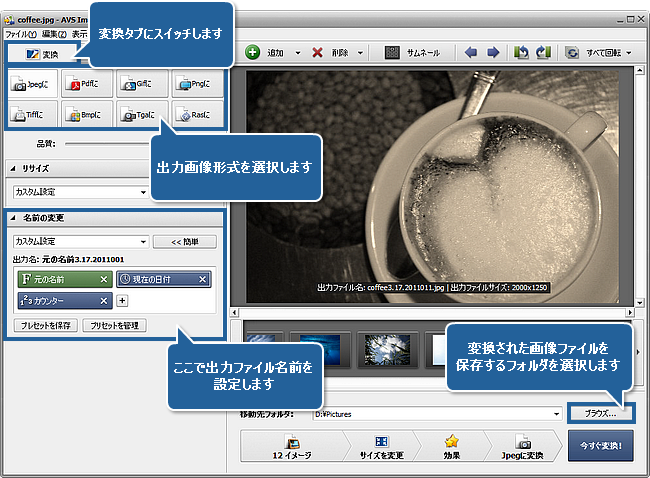Image resolution: width=650 pixels, height=478 pixels.
Task: Click the ブラウズ browse button
Action: 600,412
